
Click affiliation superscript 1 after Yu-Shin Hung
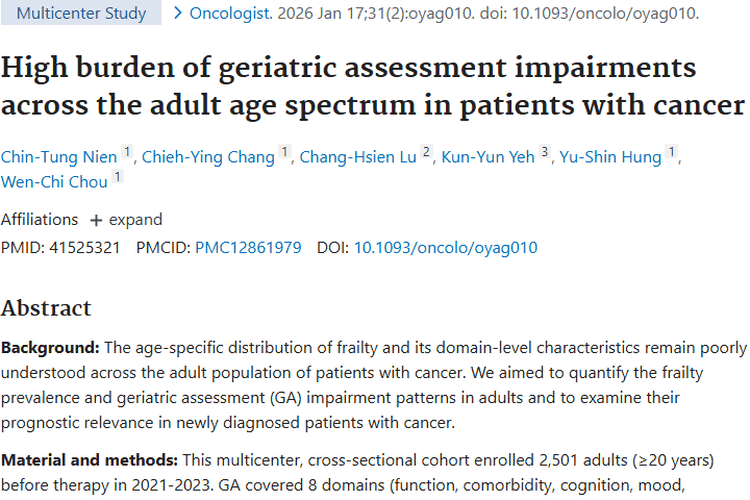point(673,152)
